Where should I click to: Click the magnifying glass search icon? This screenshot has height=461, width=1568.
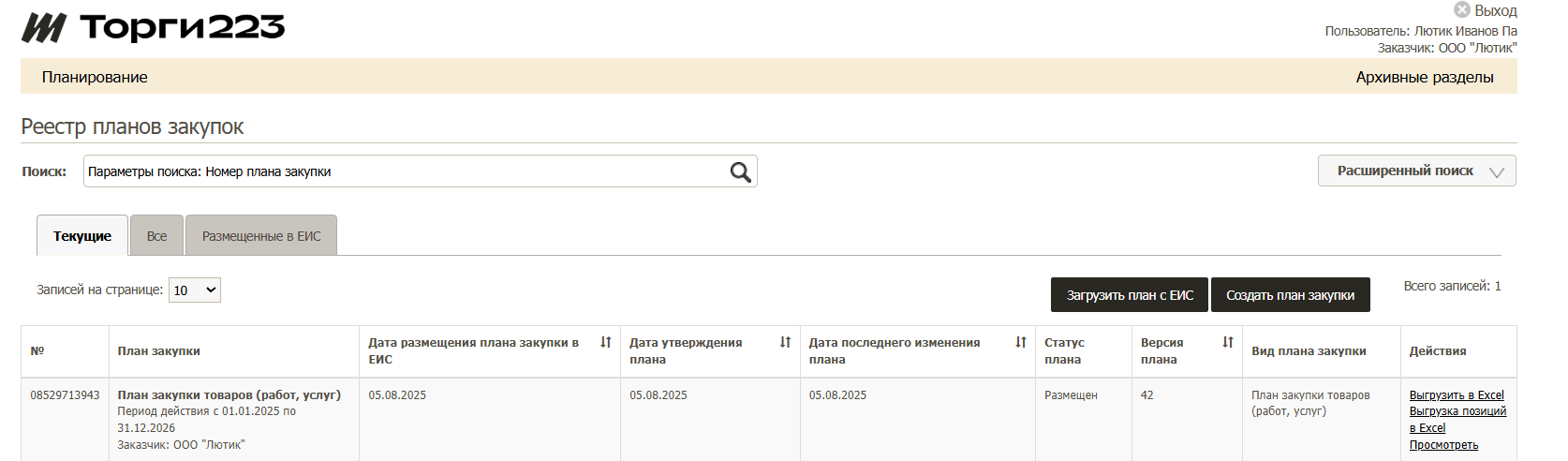click(x=740, y=172)
